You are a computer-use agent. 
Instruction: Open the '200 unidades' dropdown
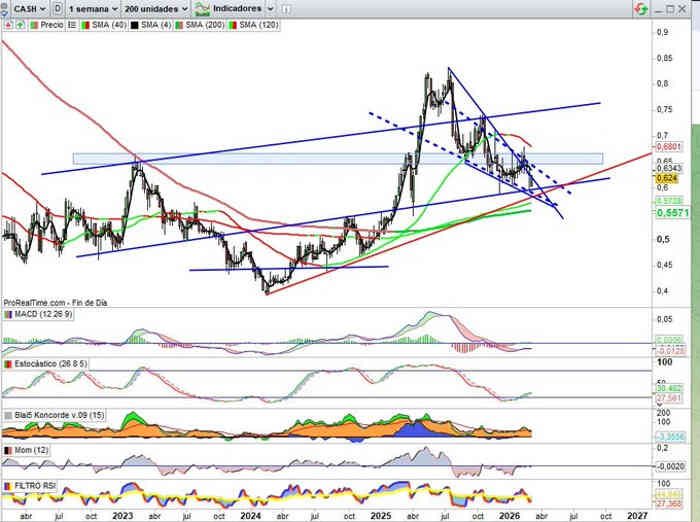[157, 8]
